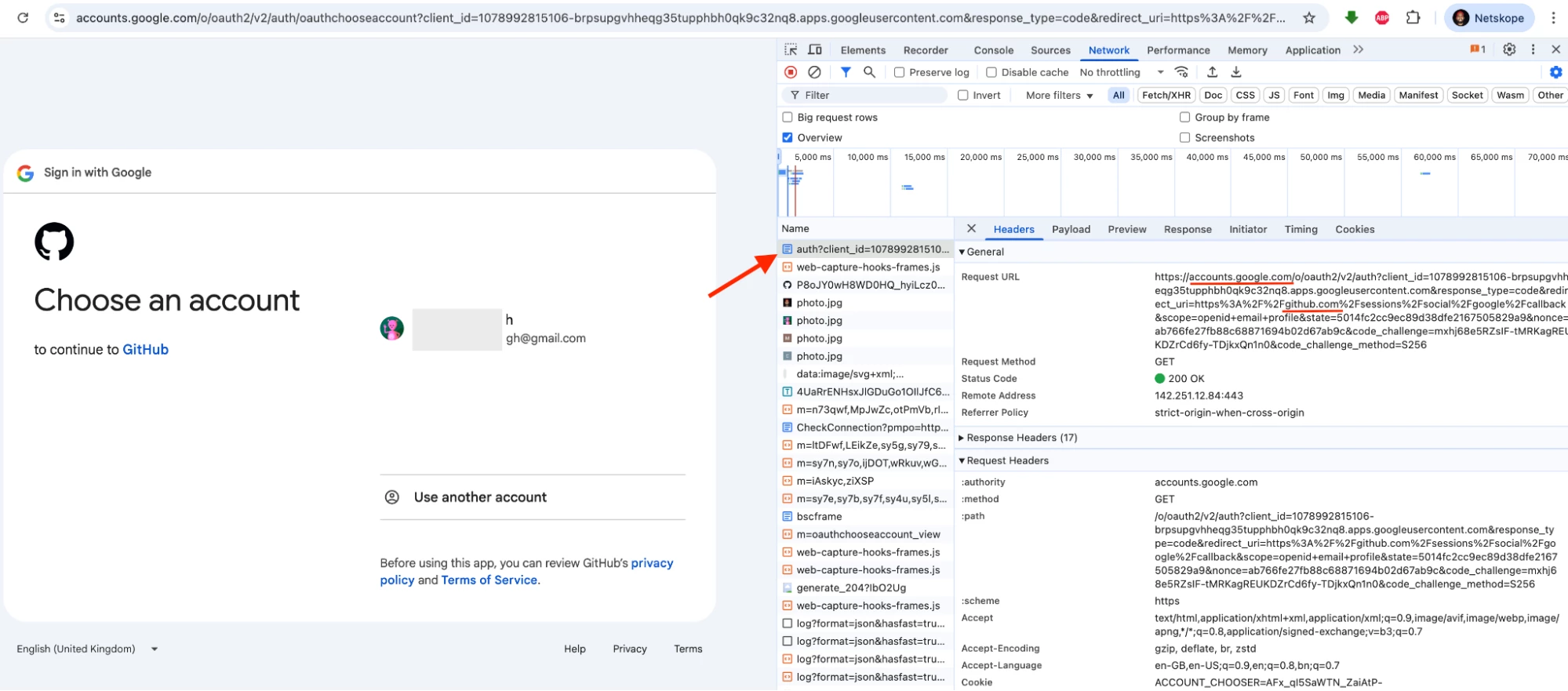Open the Sources tab

[x=1050, y=50]
